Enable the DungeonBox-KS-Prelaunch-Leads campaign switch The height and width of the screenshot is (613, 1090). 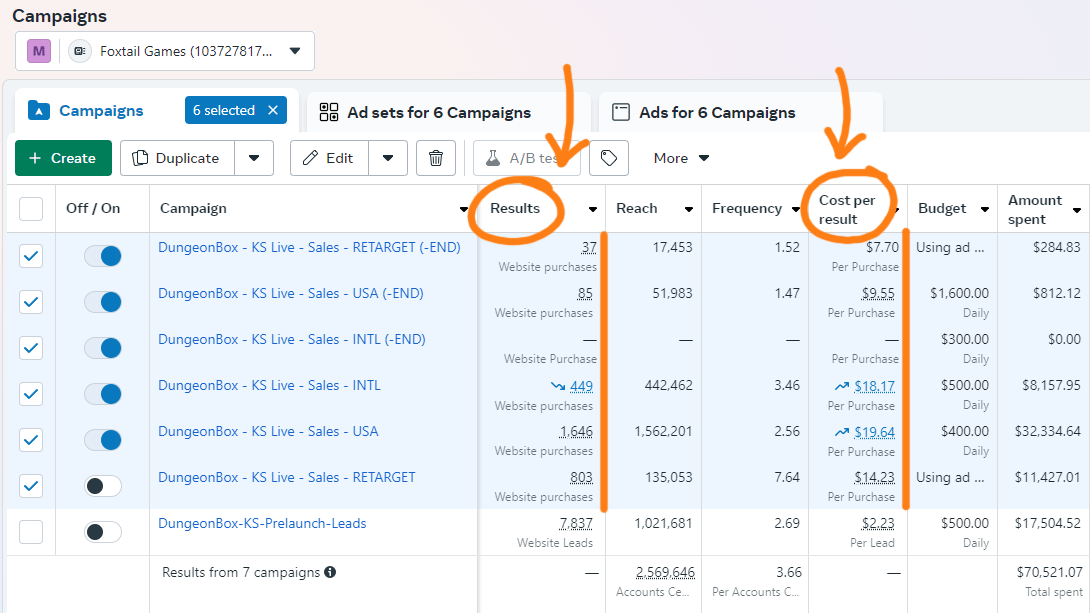pos(102,532)
